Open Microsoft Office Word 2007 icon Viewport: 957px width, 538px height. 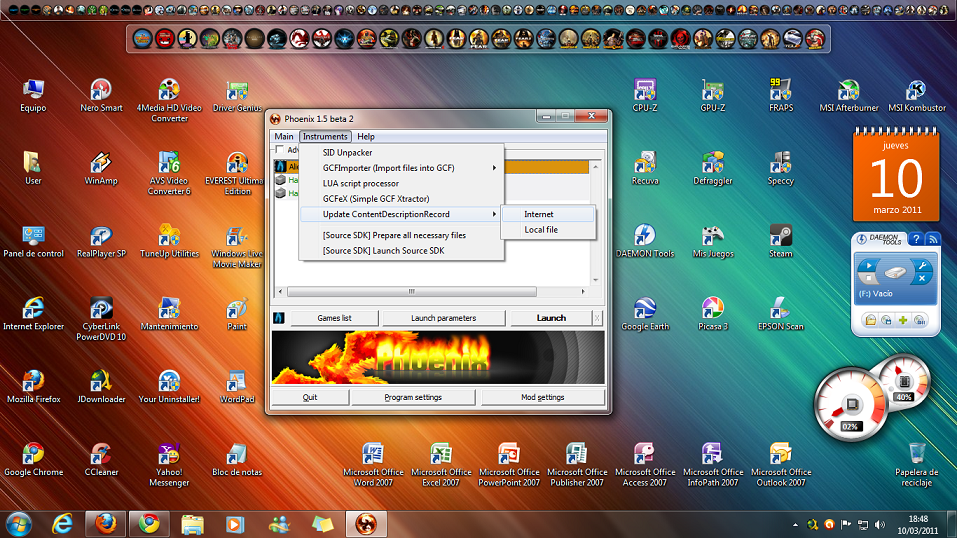[373, 465]
